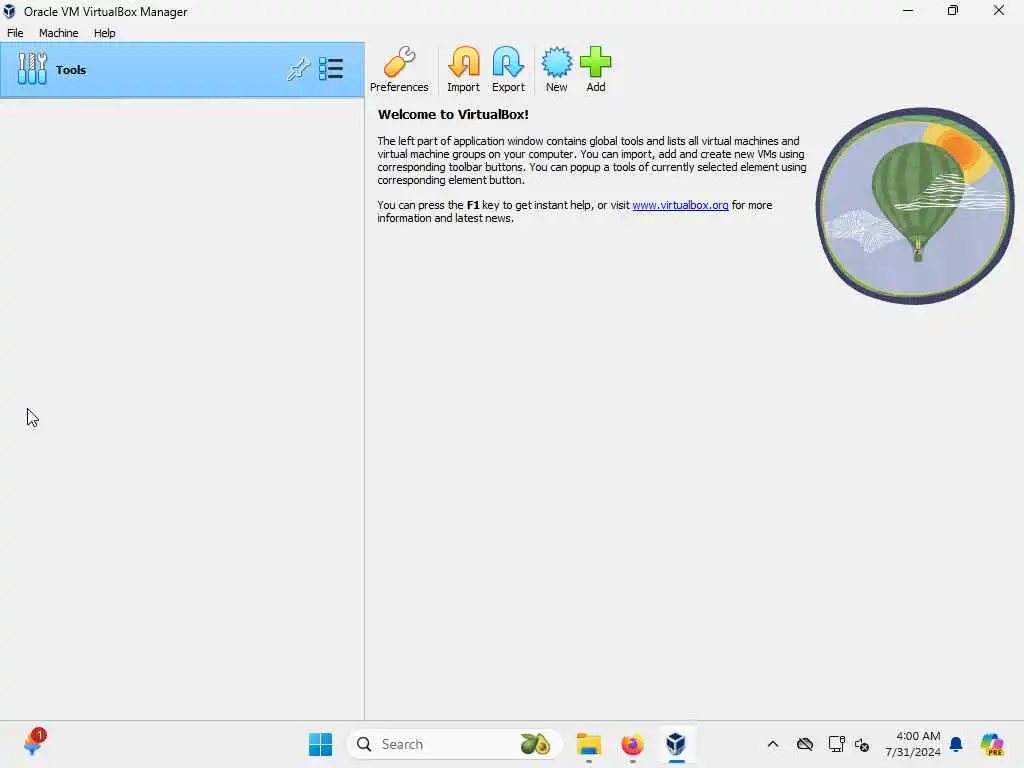Click the Import appliance icon
The height and width of the screenshot is (768, 1024).
point(463,69)
